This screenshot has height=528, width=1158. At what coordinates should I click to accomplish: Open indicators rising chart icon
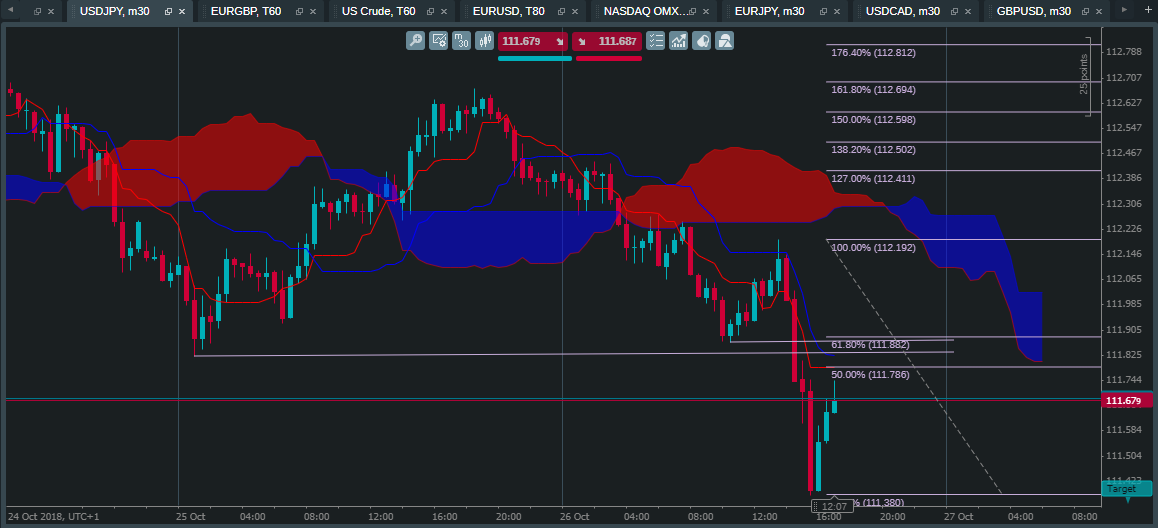click(x=679, y=41)
